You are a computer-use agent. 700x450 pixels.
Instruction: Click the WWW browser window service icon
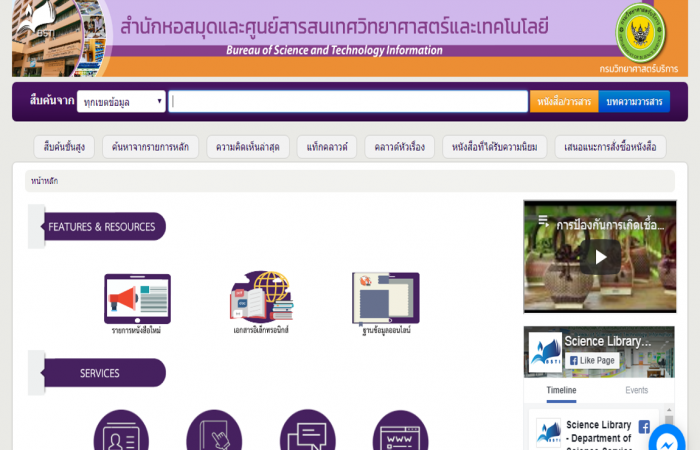(x=400, y=431)
